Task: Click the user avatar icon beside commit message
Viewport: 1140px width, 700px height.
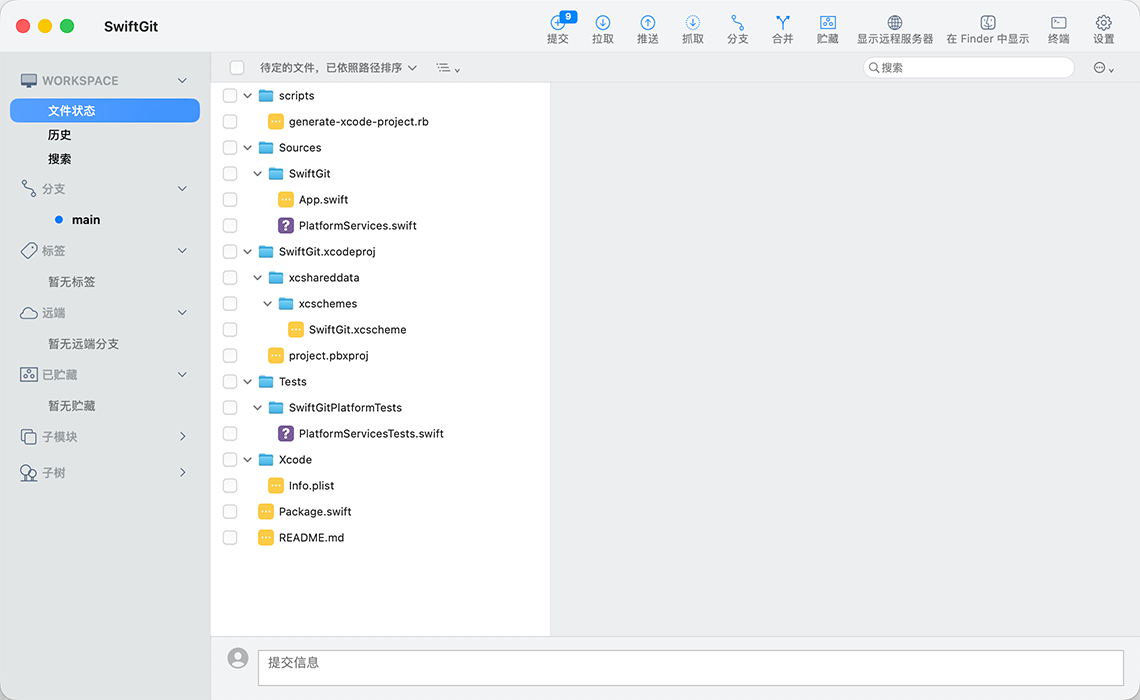Action: click(x=238, y=658)
